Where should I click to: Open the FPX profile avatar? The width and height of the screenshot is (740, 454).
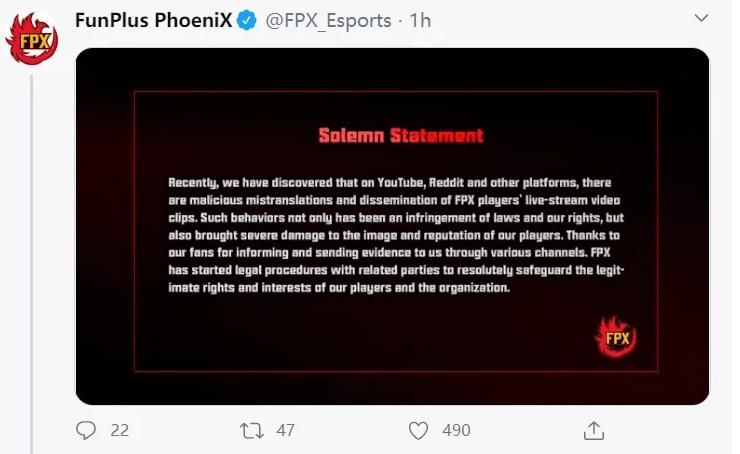32,40
